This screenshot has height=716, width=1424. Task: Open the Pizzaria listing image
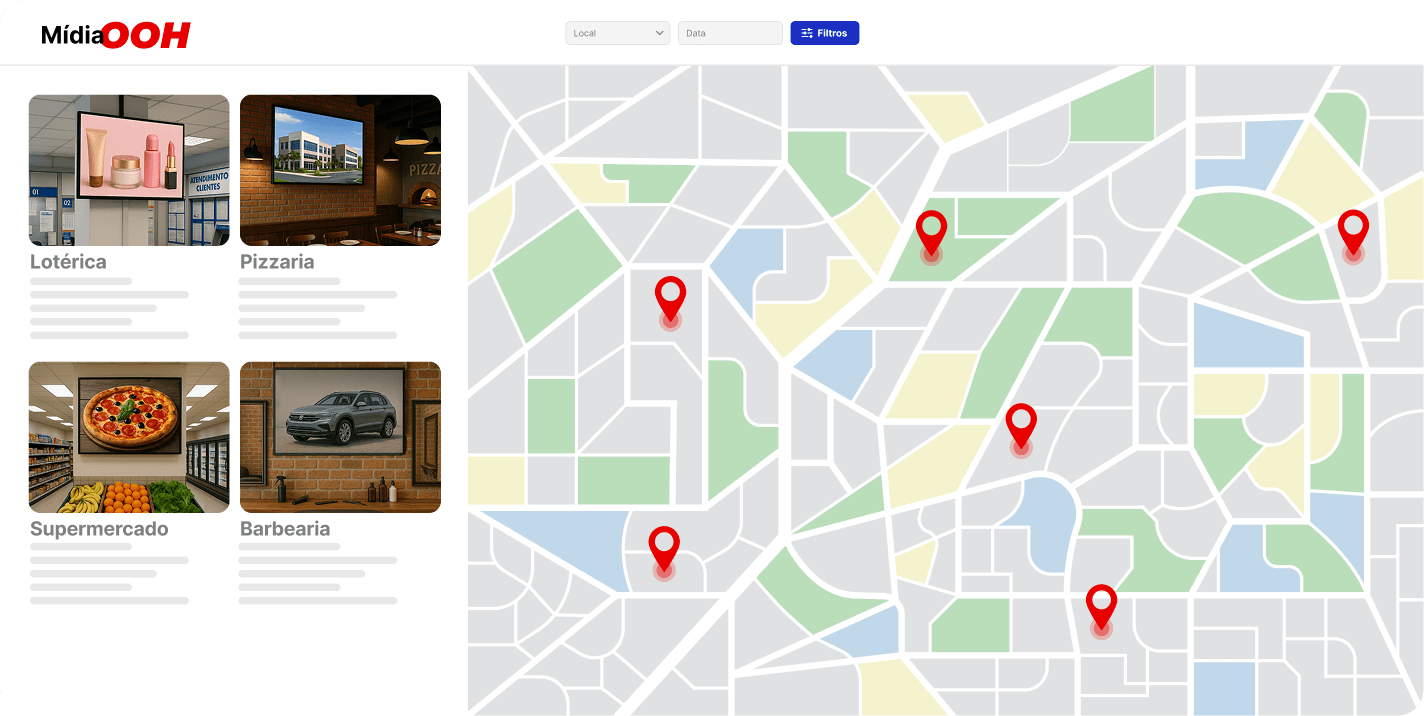tap(340, 170)
